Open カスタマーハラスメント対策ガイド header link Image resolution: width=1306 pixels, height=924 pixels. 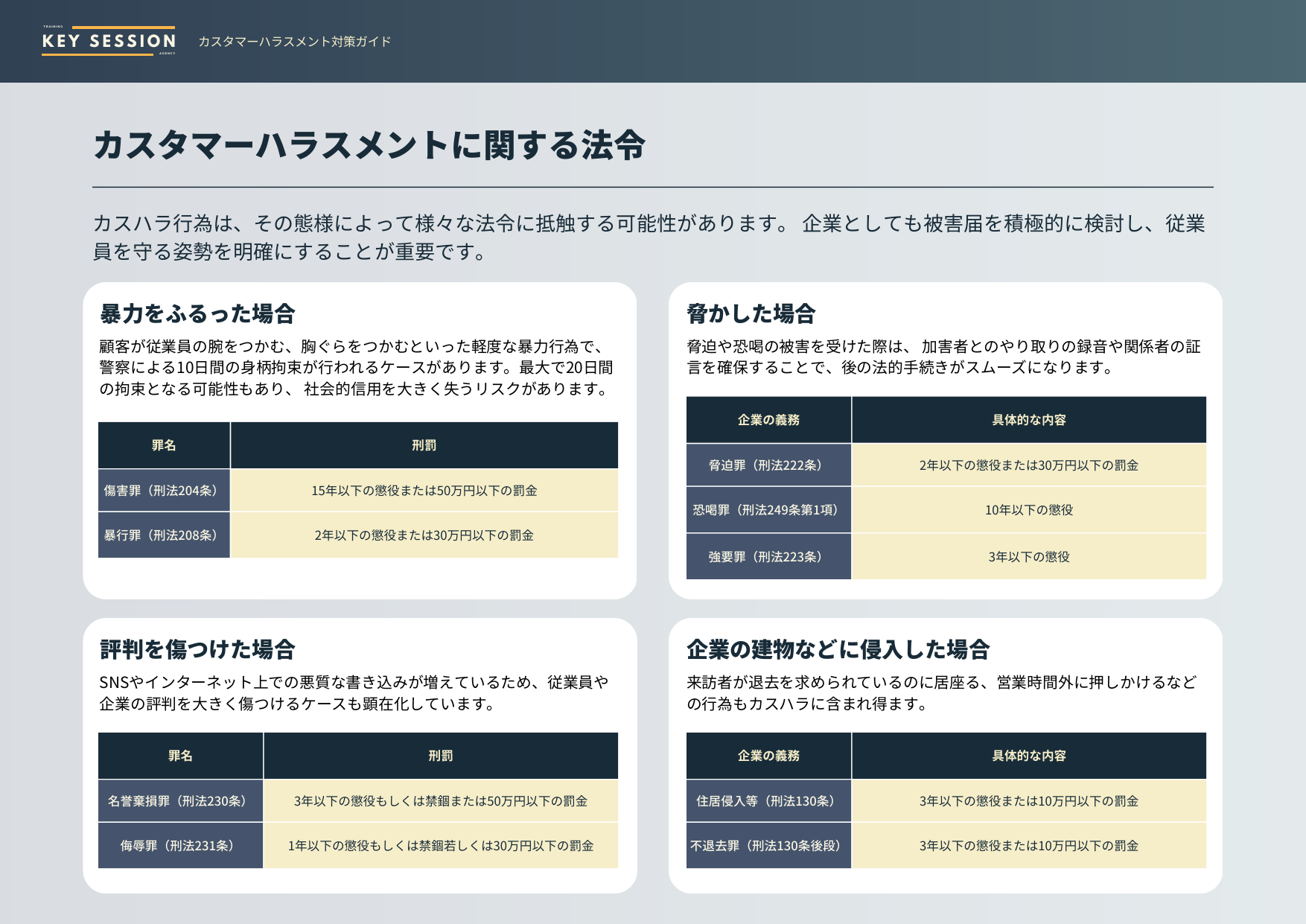coord(293,43)
